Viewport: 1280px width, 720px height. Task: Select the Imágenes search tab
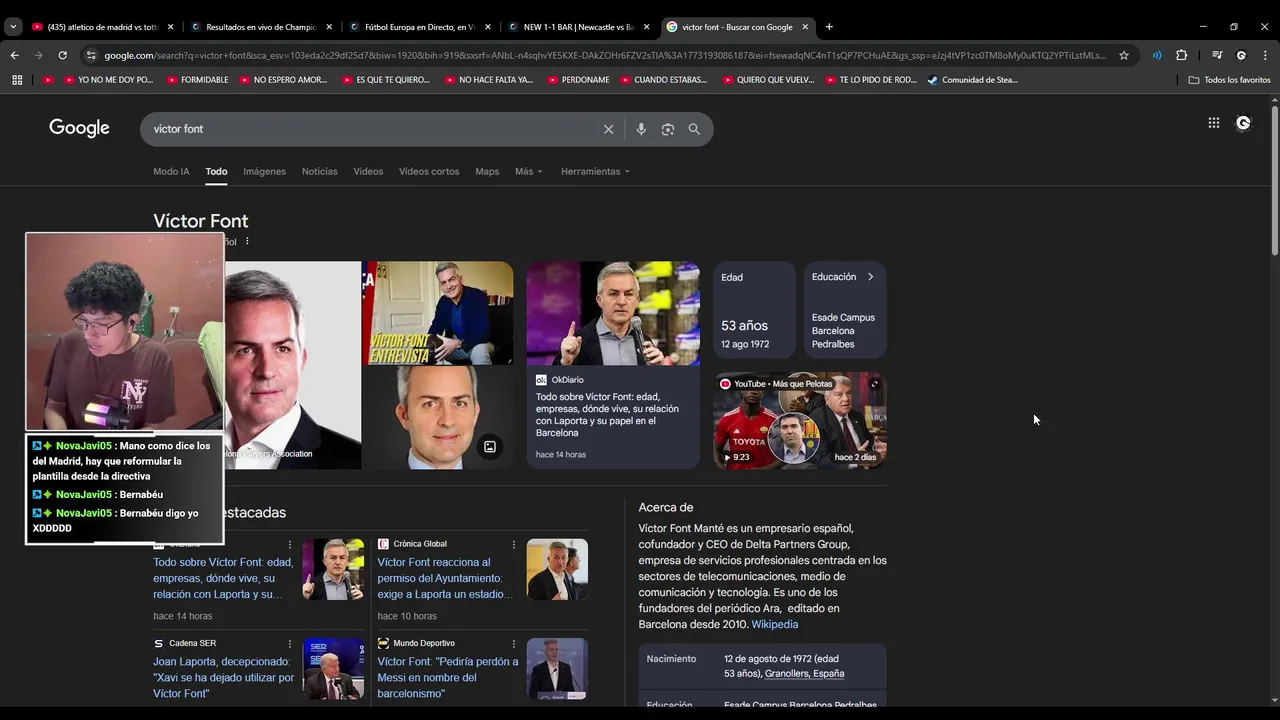click(x=264, y=171)
